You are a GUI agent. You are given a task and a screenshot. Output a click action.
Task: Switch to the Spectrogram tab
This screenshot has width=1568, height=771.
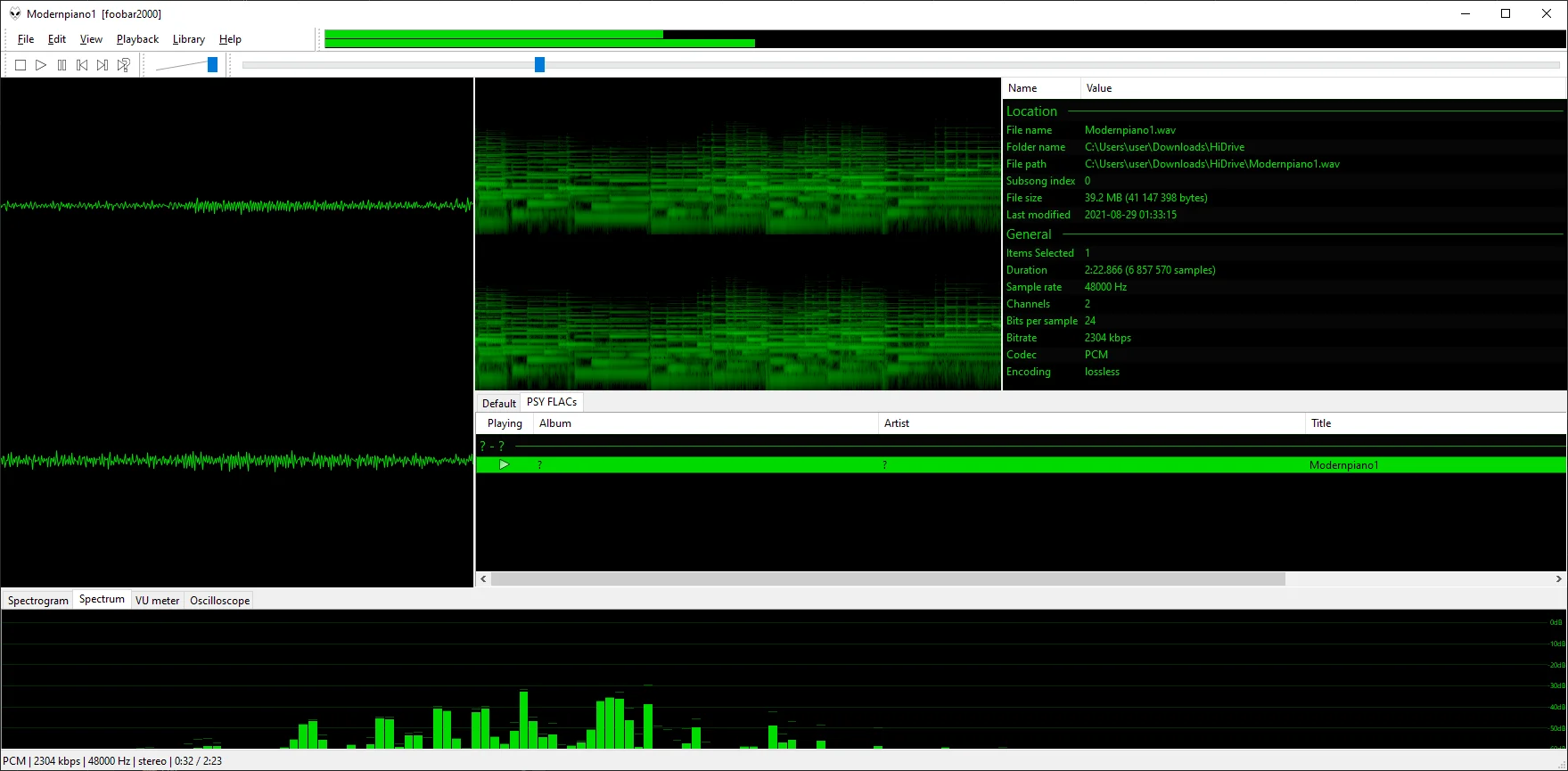[38, 601]
